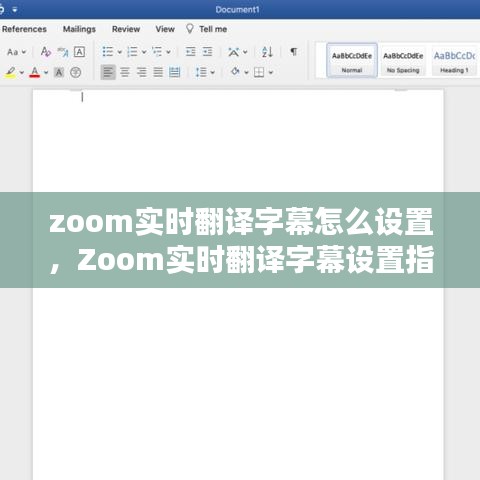
Task: Toggle align text right
Action: pyautogui.click(x=141, y=72)
